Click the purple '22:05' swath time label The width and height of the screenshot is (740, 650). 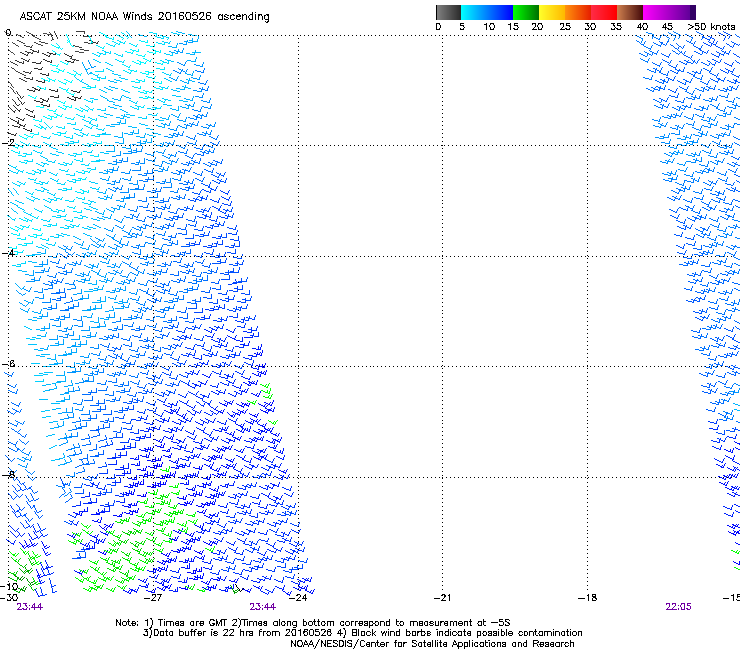[678, 607]
